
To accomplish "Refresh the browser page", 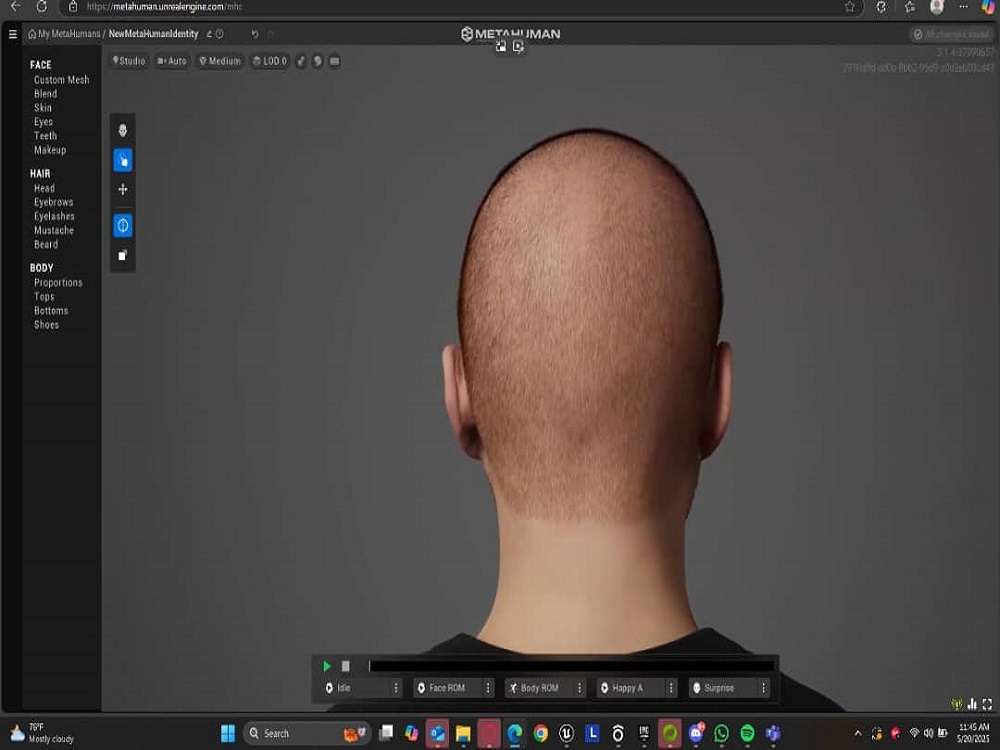I will click(x=41, y=6).
